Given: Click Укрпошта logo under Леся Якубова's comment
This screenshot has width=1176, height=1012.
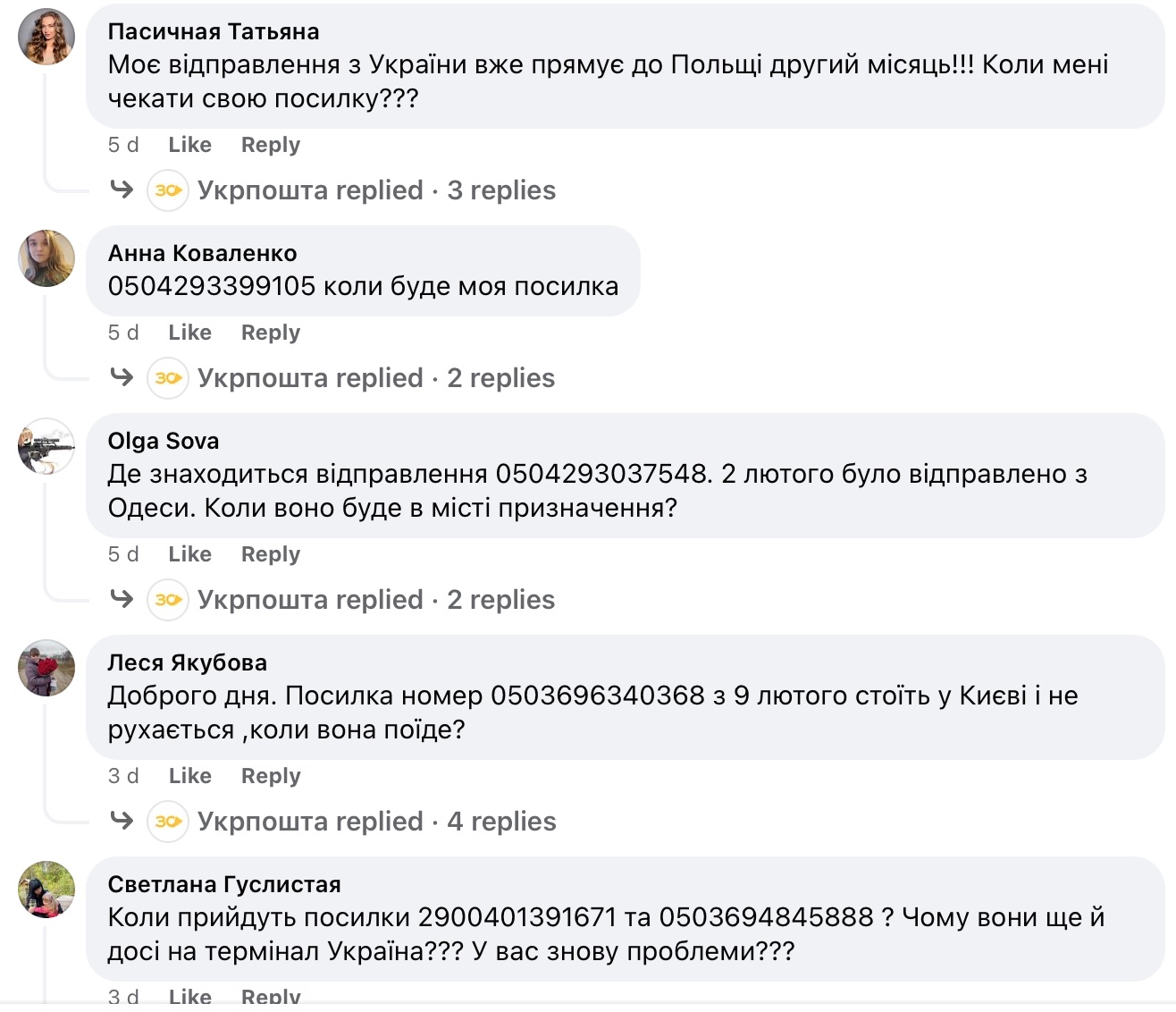Looking at the screenshot, I should [x=168, y=822].
